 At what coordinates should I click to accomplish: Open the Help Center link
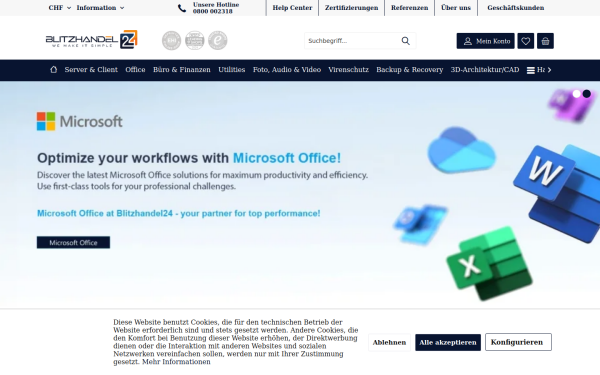292,8
